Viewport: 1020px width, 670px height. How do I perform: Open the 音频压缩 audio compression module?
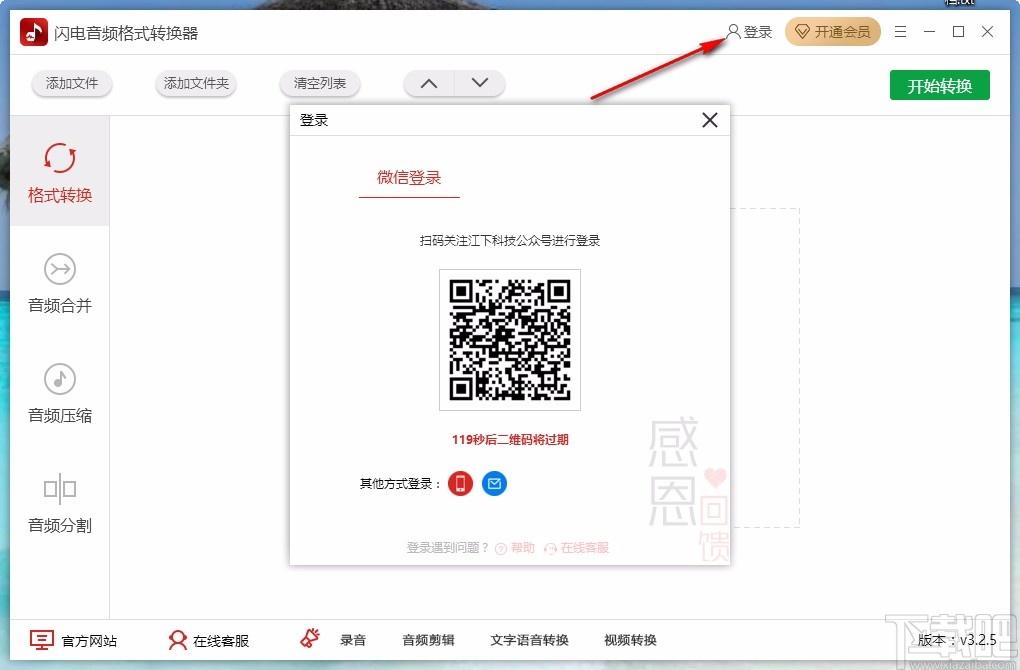coord(60,392)
